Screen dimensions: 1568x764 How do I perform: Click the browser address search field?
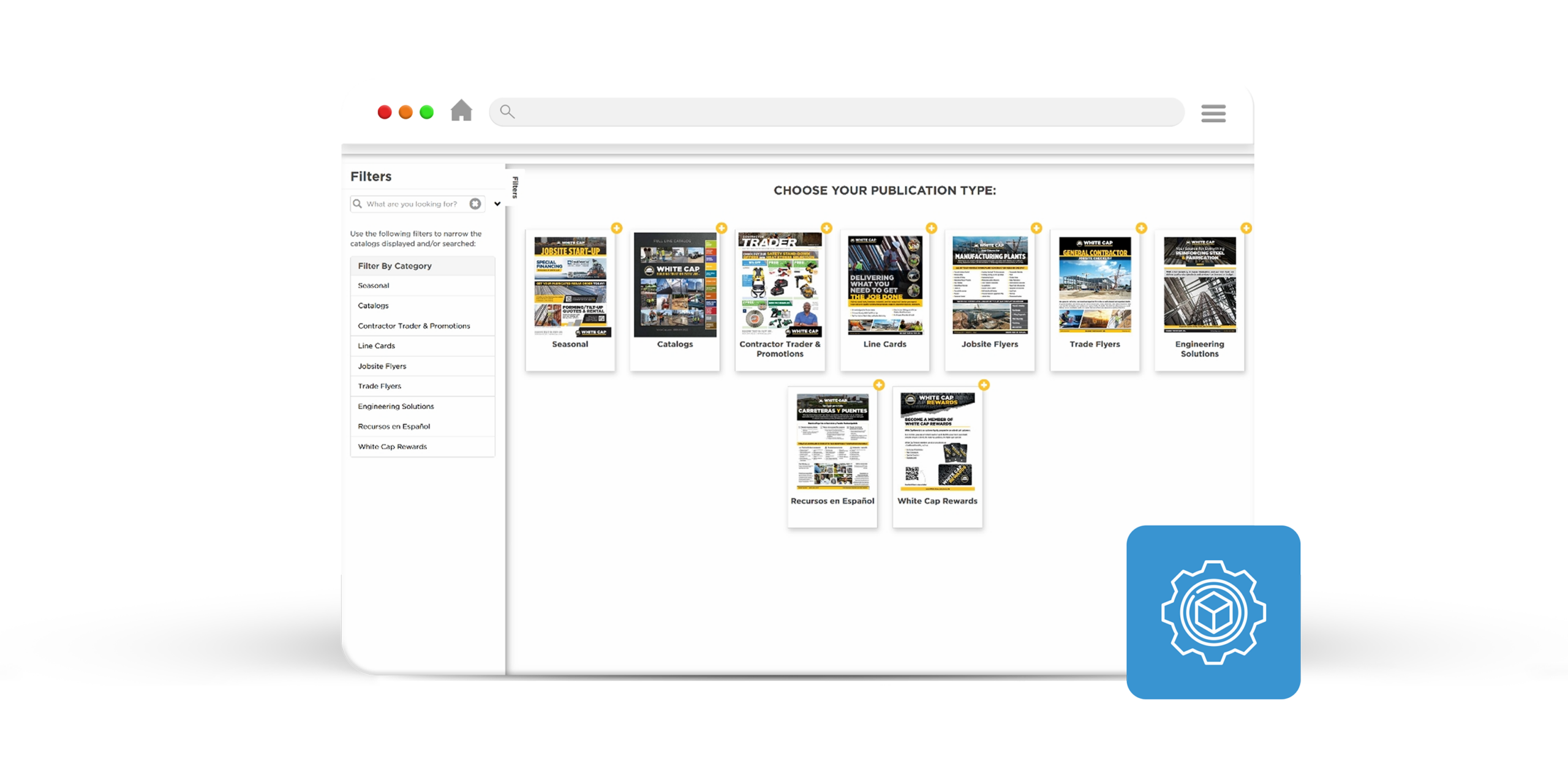pos(836,112)
